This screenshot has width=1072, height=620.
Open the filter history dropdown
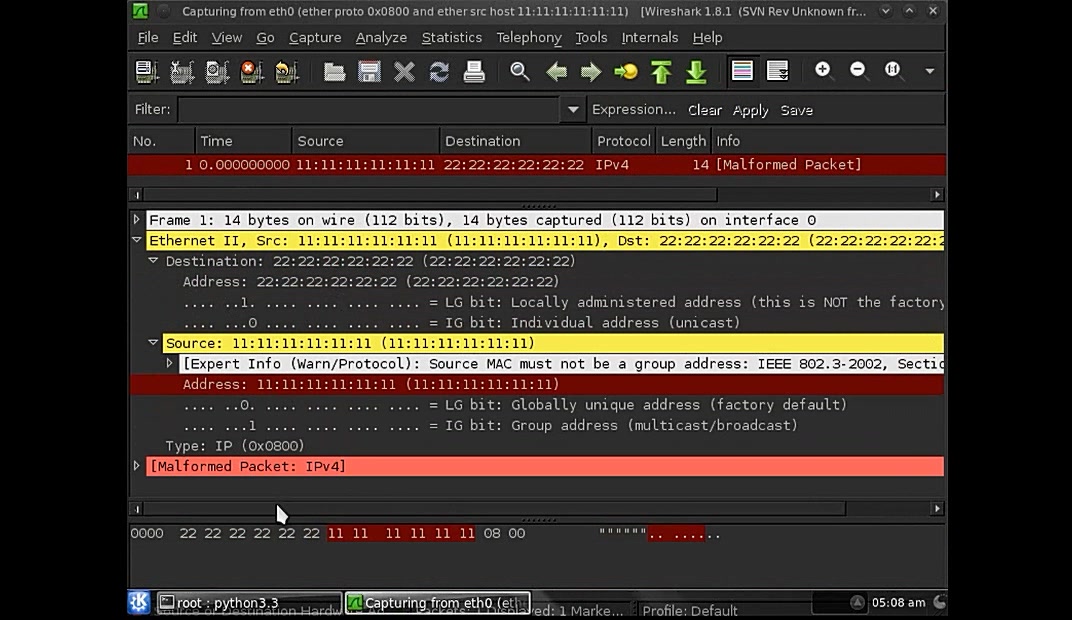click(572, 109)
